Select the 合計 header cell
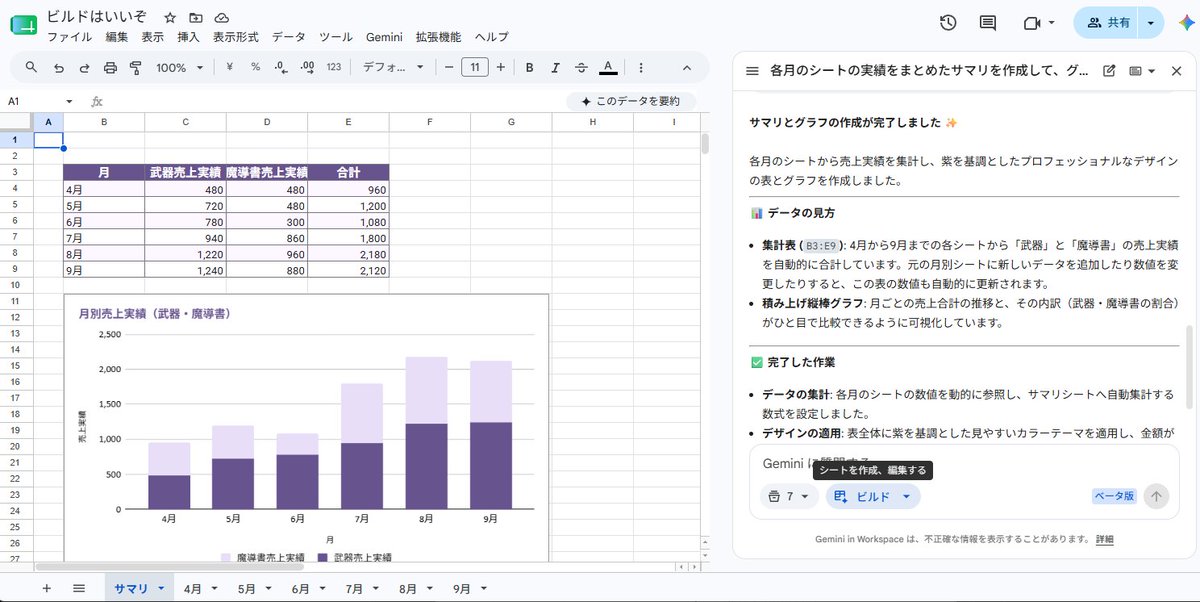The image size is (1200, 602). (348, 172)
